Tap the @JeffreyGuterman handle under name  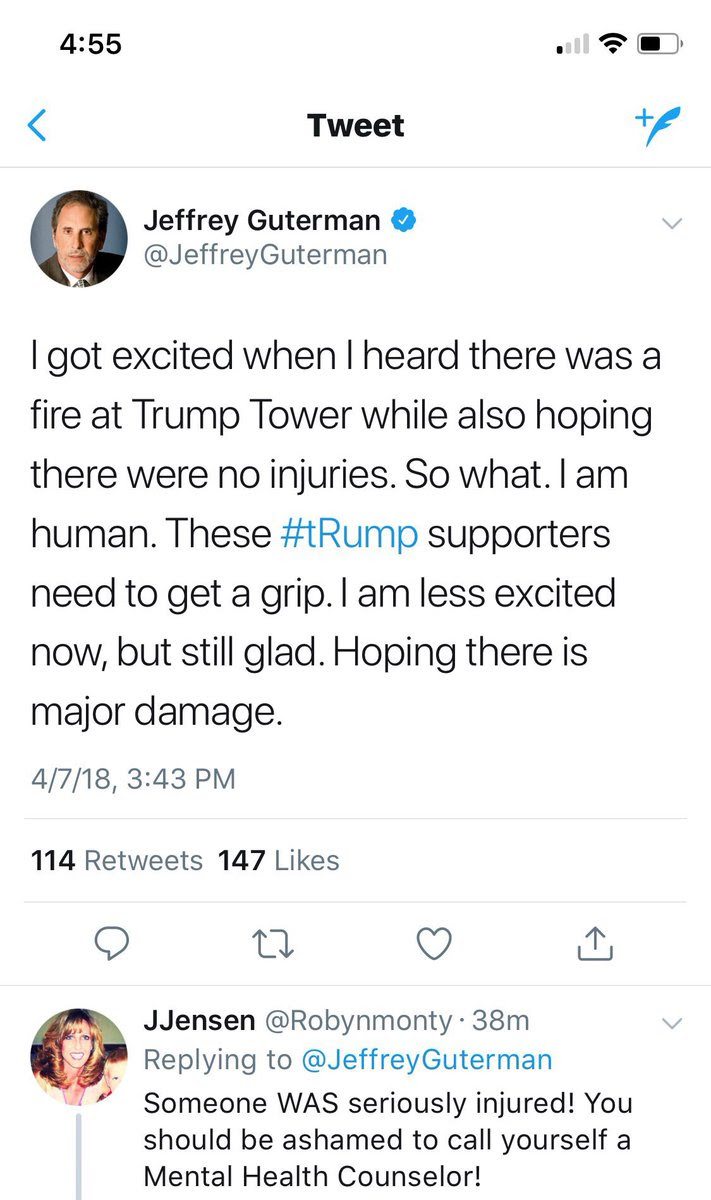265,255
